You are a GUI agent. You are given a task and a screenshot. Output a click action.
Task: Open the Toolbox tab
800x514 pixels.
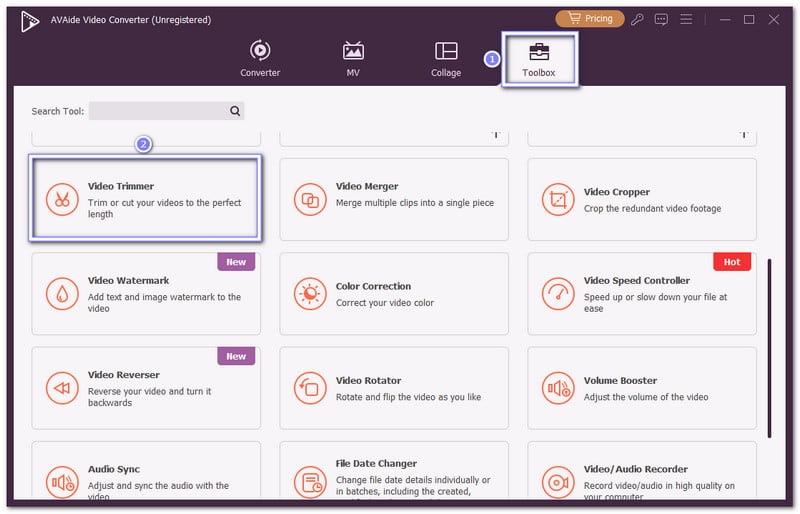[x=539, y=58]
